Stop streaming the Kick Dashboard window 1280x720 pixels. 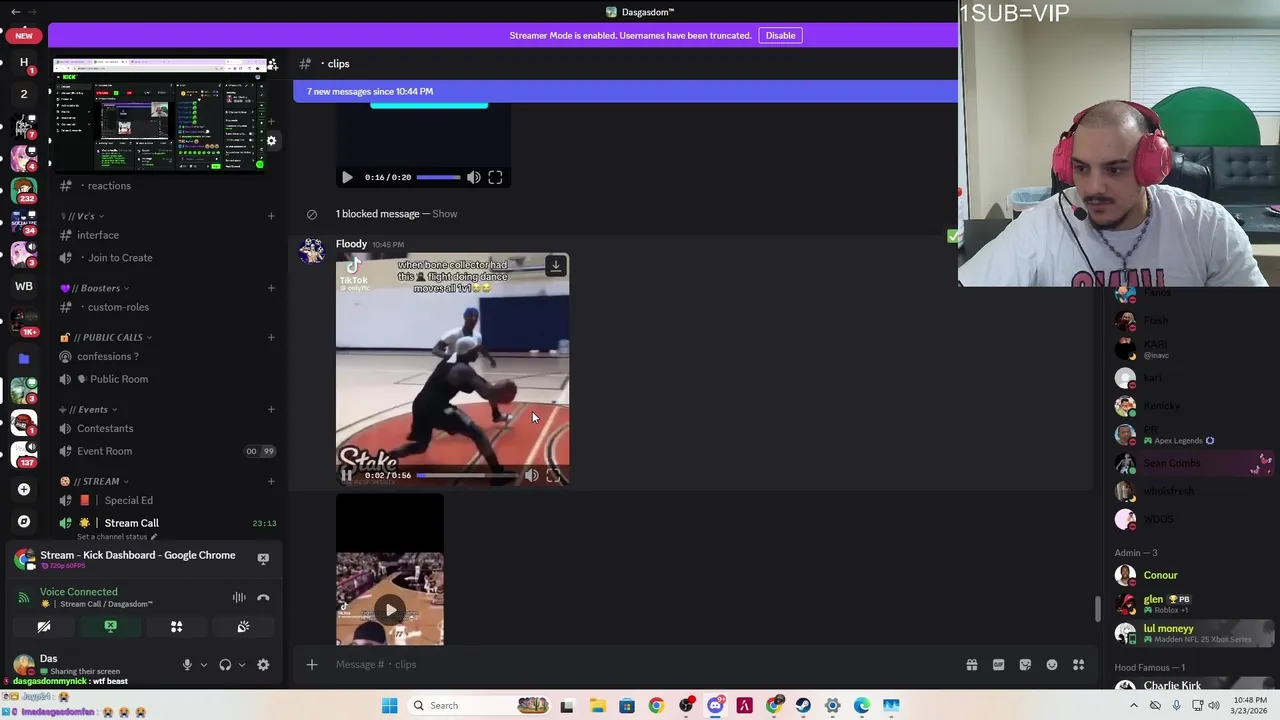(x=263, y=559)
